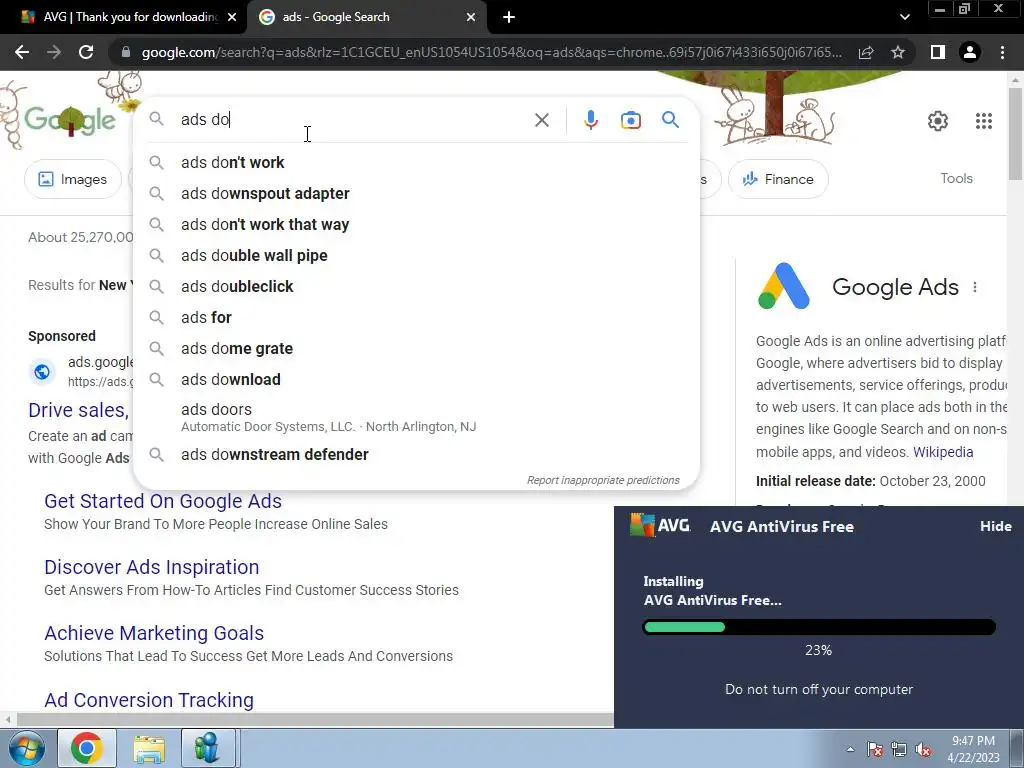Screen dimensions: 1024x768
Task: Click the Chrome taskbar icon
Action: click(87, 748)
